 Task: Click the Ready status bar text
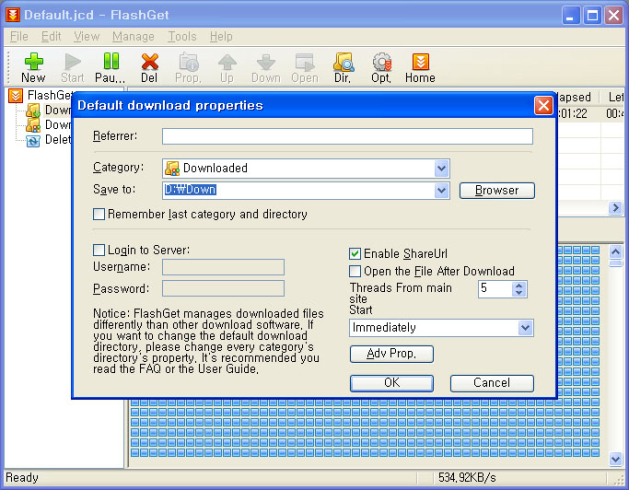tap(22, 478)
